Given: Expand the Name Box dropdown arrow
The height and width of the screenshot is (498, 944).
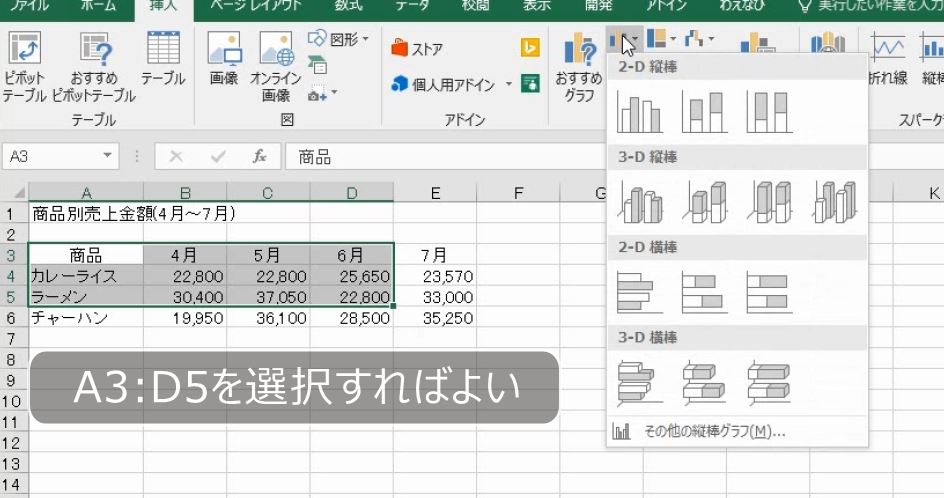Looking at the screenshot, I should click(x=107, y=156).
